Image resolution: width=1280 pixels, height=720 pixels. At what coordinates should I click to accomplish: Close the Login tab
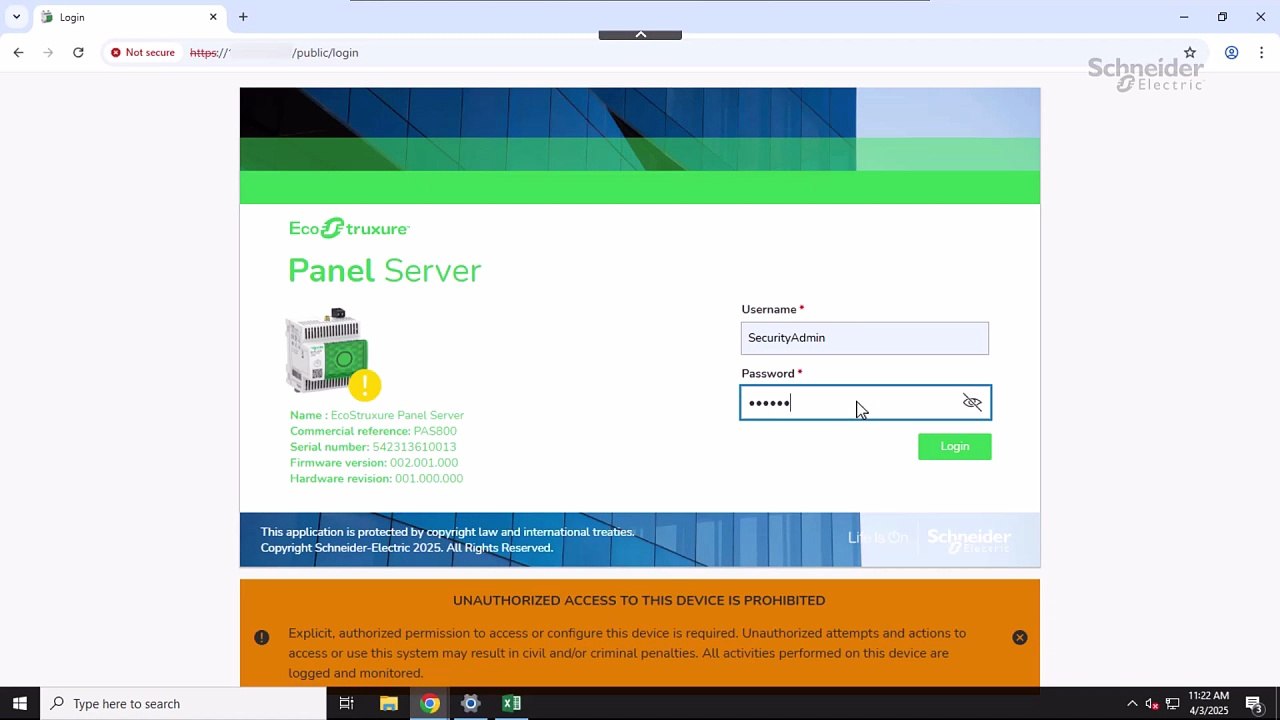[x=213, y=17]
